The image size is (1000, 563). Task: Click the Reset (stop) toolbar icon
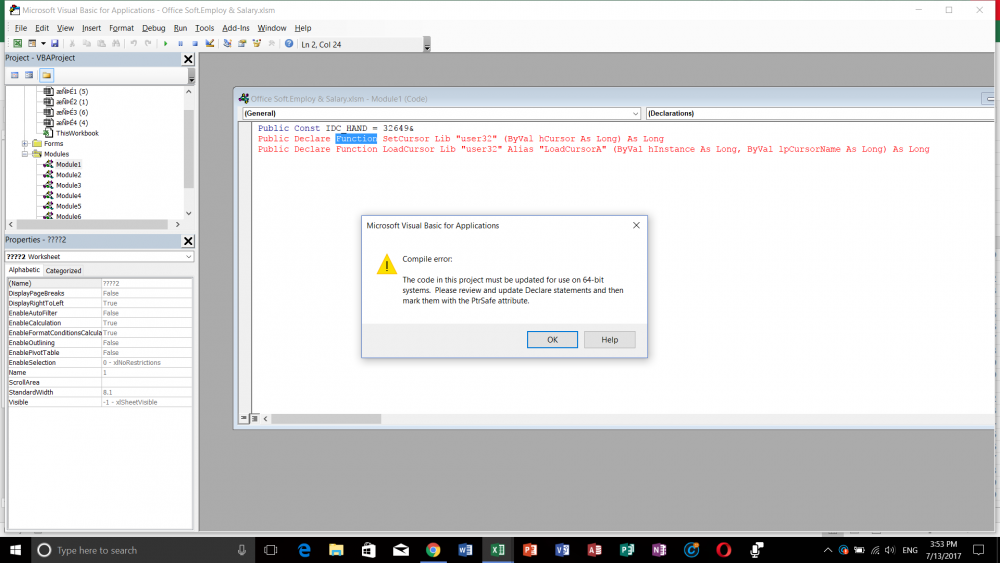[x=195, y=44]
